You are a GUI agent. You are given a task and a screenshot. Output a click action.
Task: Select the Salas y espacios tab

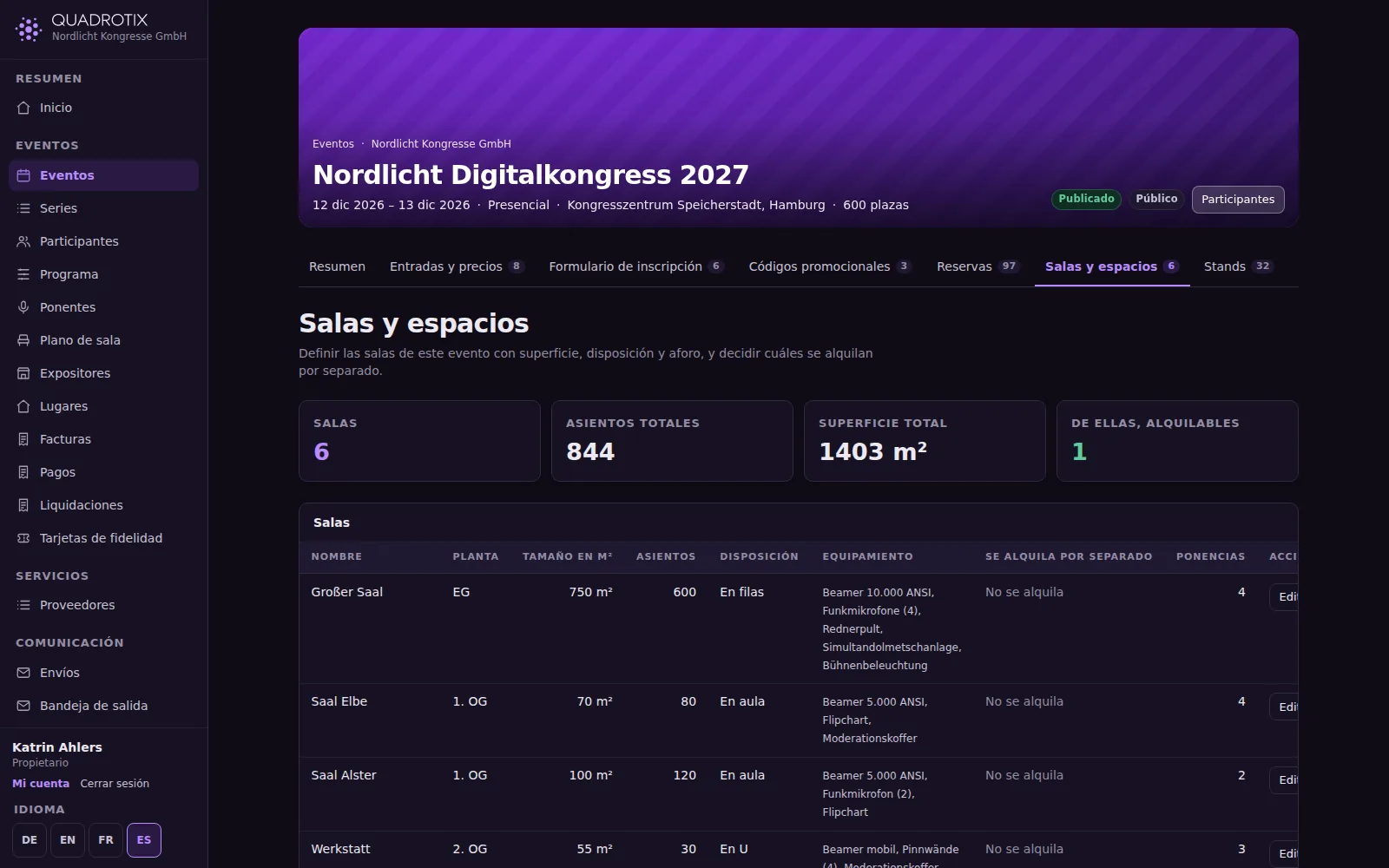pyautogui.click(x=1112, y=266)
